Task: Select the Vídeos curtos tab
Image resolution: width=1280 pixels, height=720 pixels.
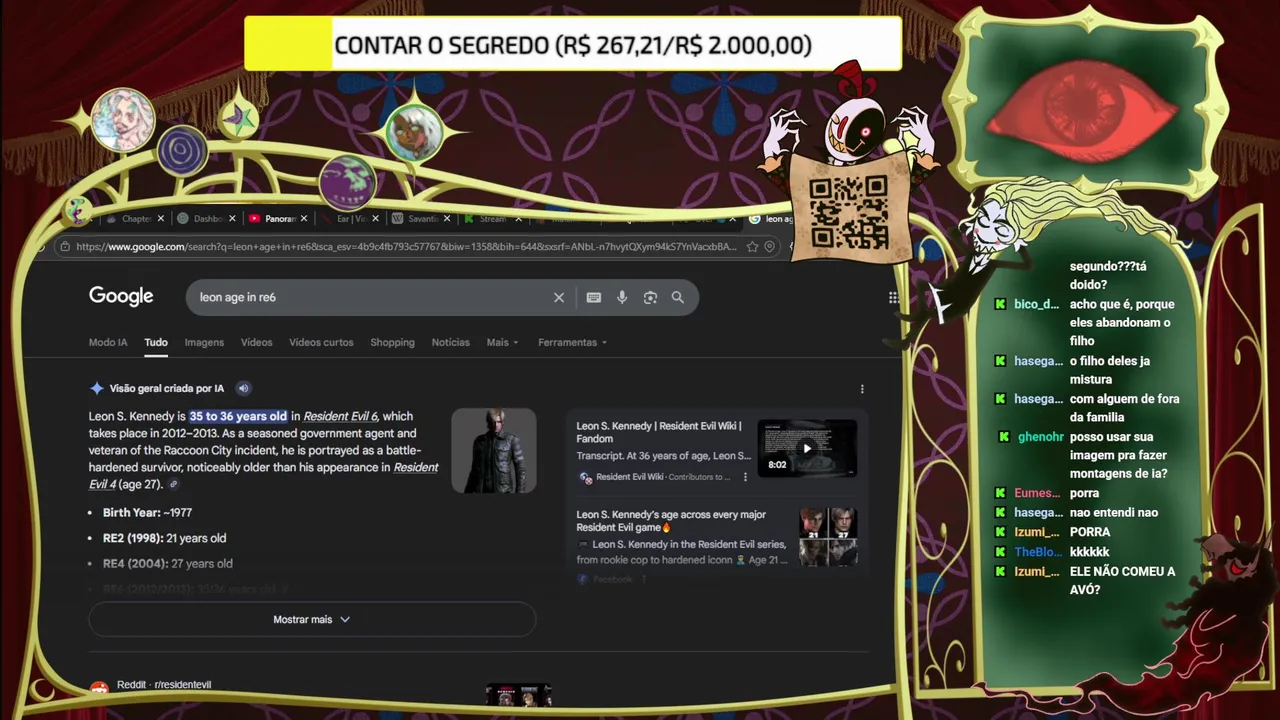Action: (321, 342)
